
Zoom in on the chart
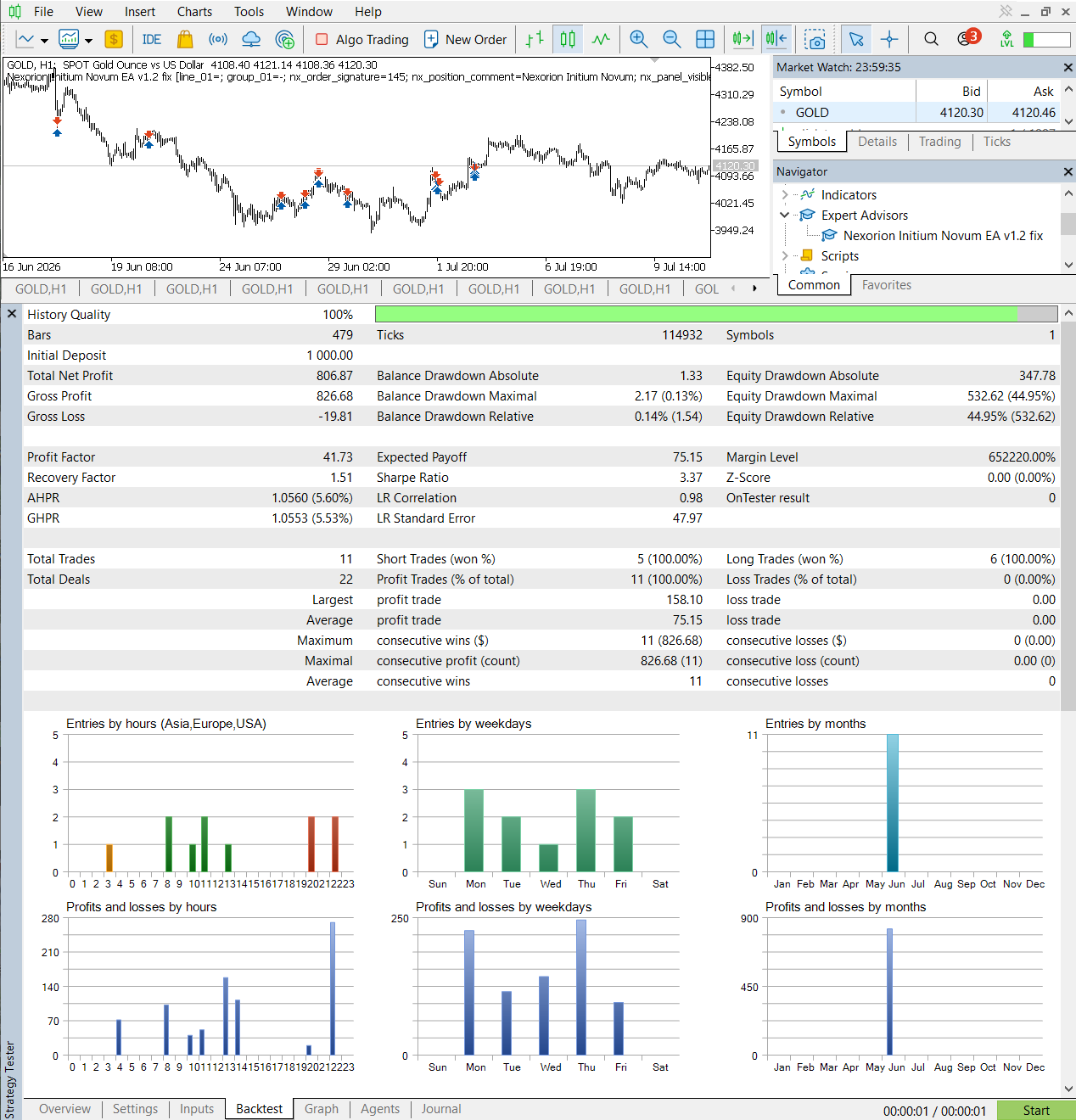coord(639,39)
